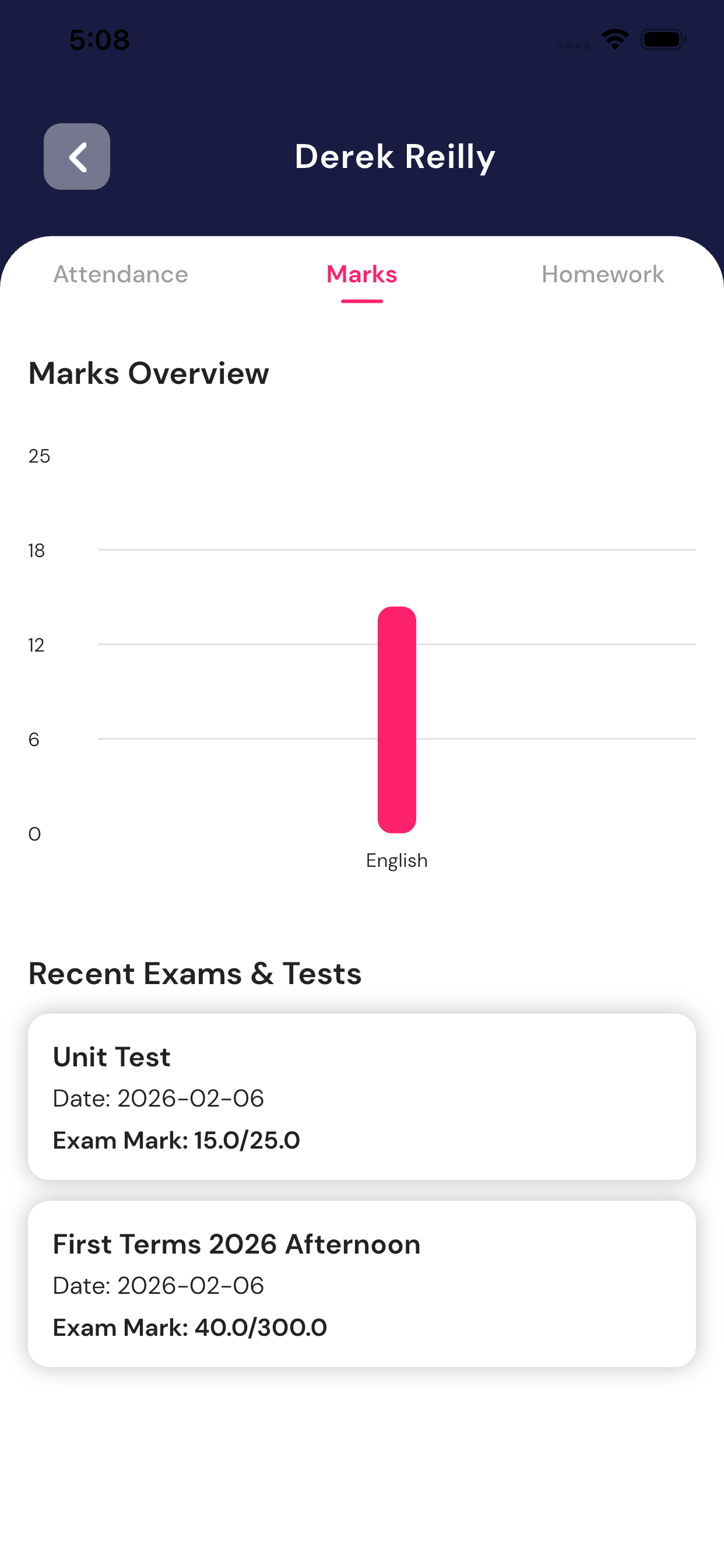Tap the Marks Overview heading
The image size is (724, 1568).
coord(149,373)
